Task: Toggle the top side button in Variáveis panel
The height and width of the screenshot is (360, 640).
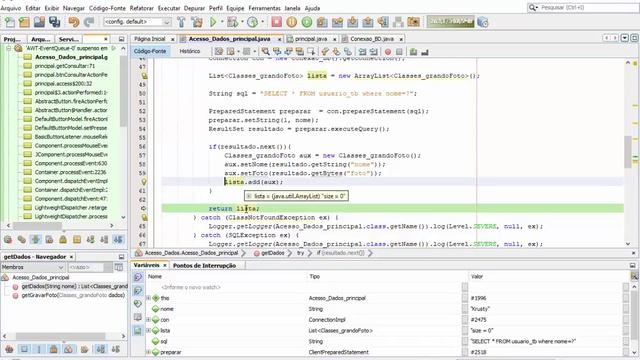Action: [138, 277]
